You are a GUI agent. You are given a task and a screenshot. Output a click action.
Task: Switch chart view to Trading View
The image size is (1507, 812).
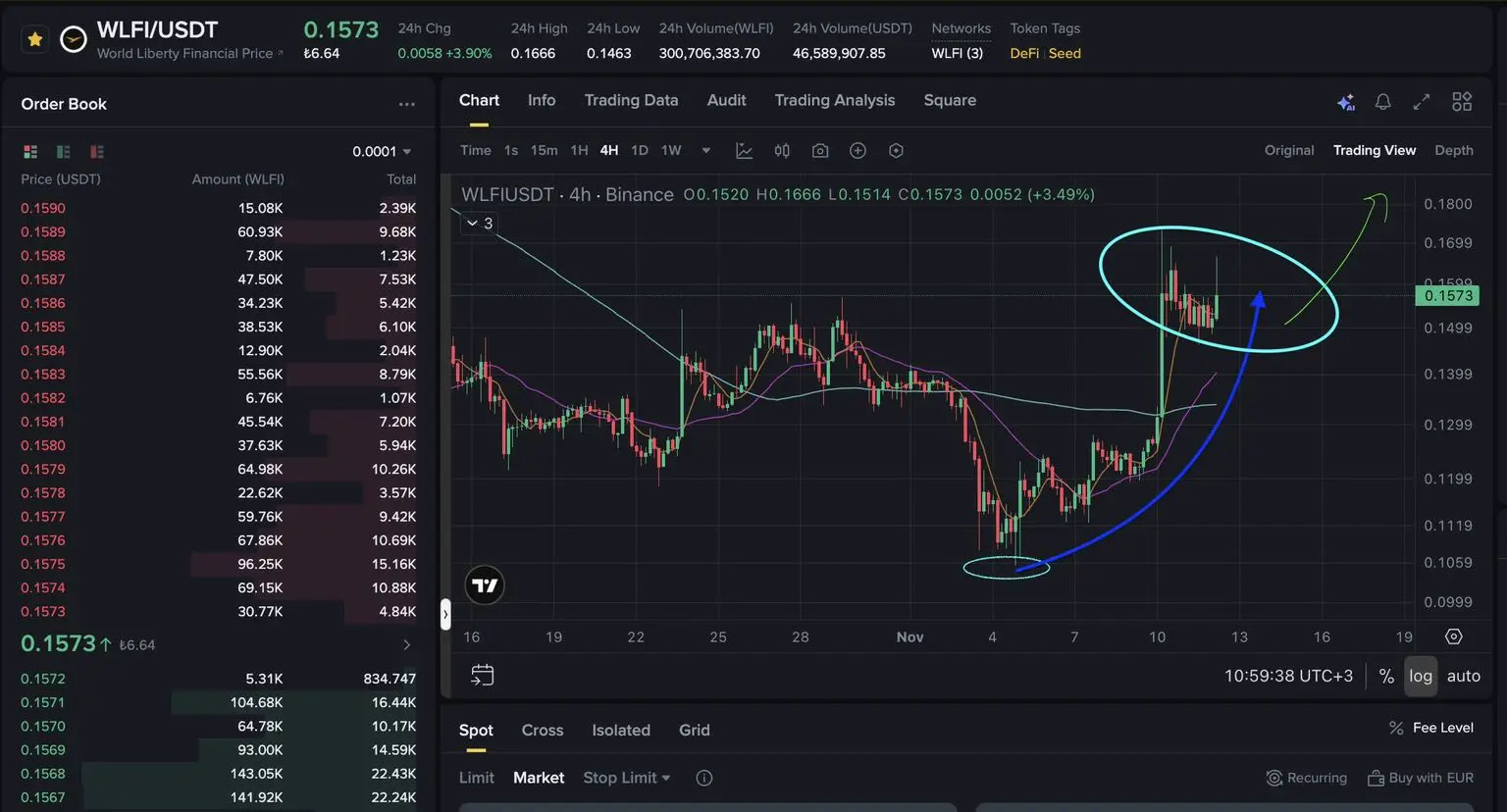tap(1375, 150)
